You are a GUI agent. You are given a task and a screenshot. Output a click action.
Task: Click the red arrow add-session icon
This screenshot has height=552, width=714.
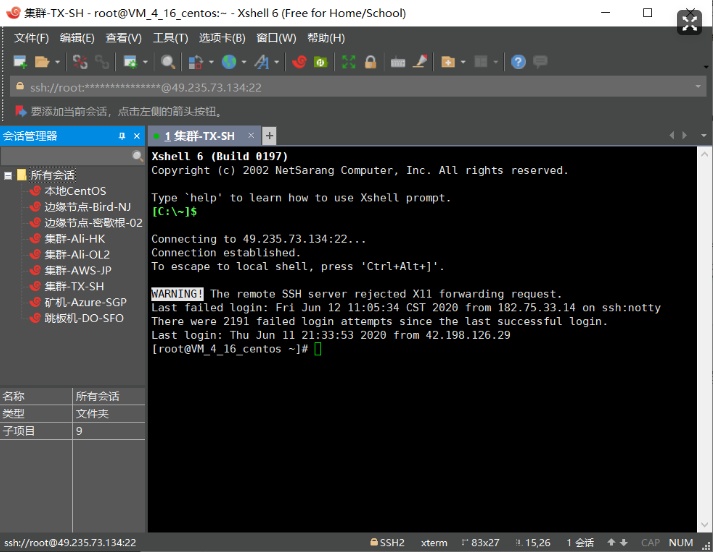click(20, 111)
